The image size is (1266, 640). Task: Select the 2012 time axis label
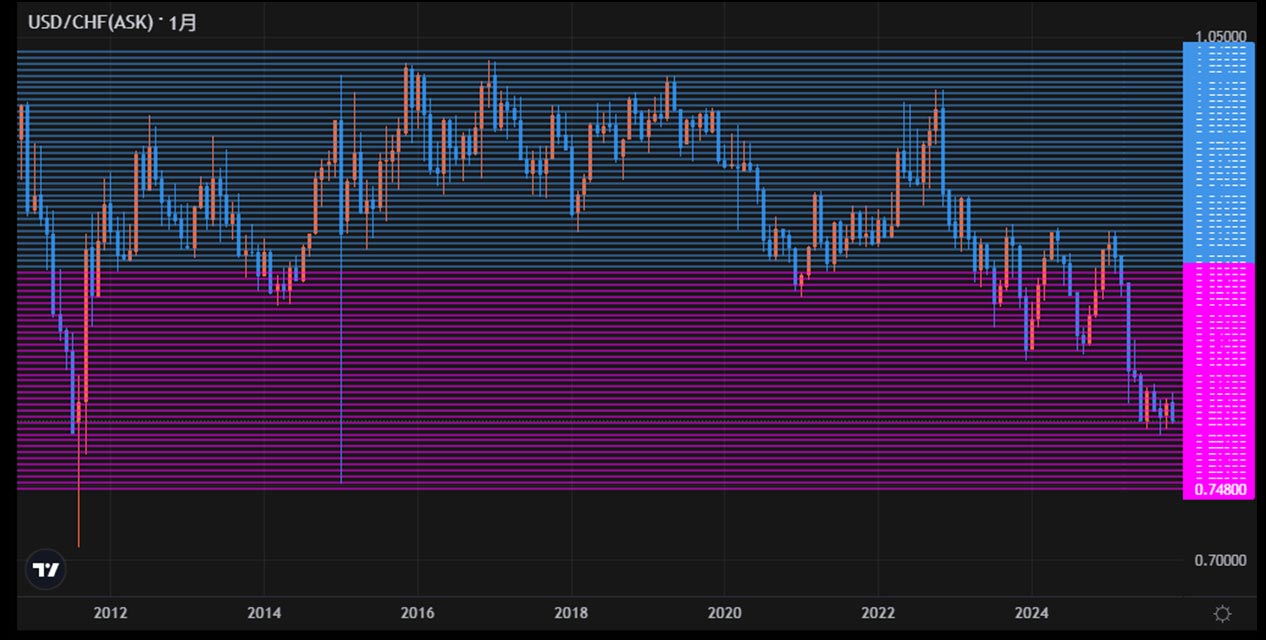pos(110,612)
